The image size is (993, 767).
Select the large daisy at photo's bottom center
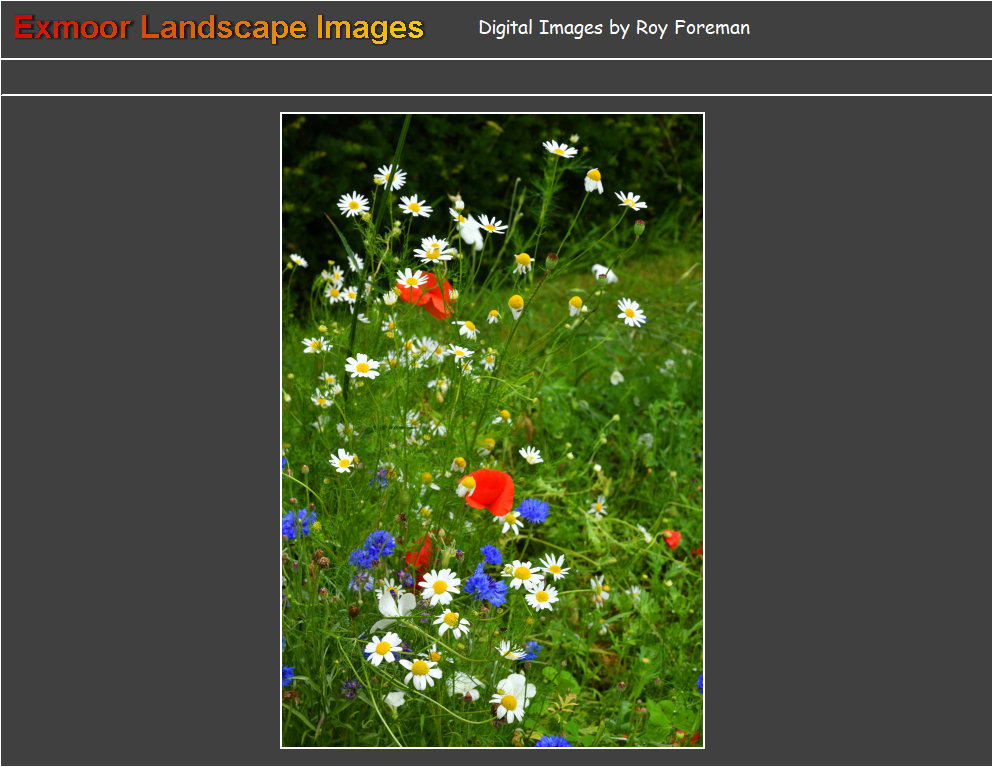pos(512,697)
